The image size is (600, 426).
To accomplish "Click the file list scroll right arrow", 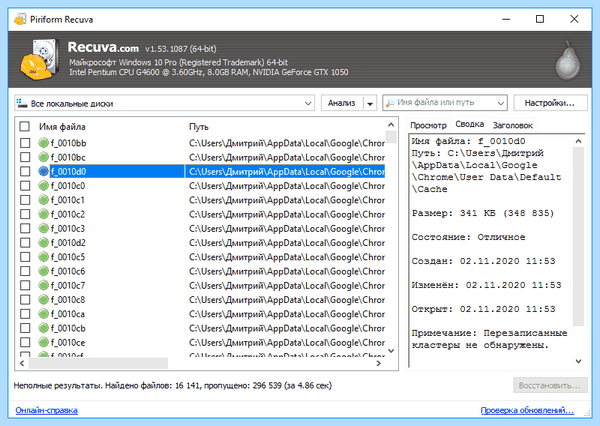I will coord(378,363).
